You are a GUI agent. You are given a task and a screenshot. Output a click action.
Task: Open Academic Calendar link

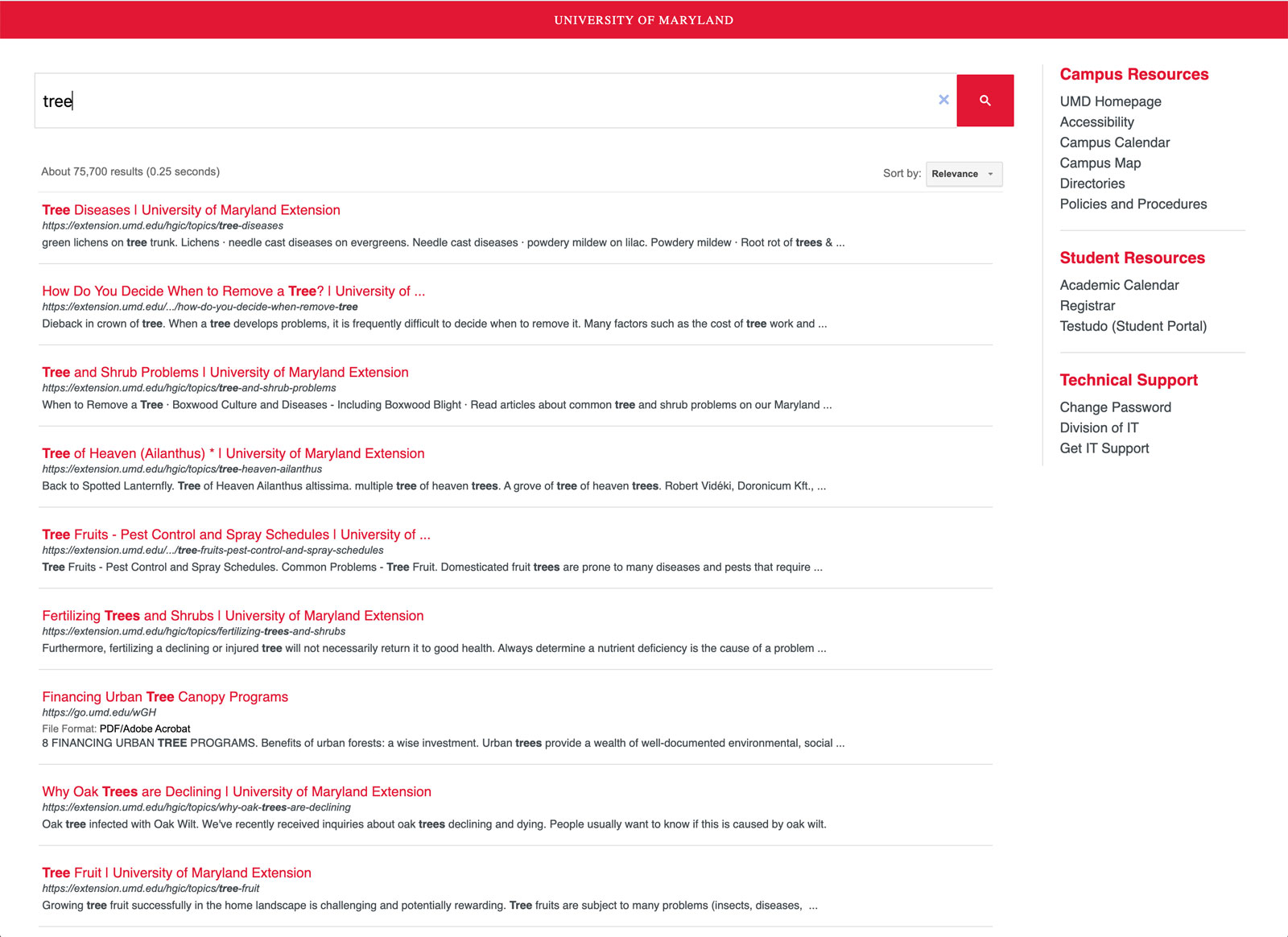coord(1119,285)
